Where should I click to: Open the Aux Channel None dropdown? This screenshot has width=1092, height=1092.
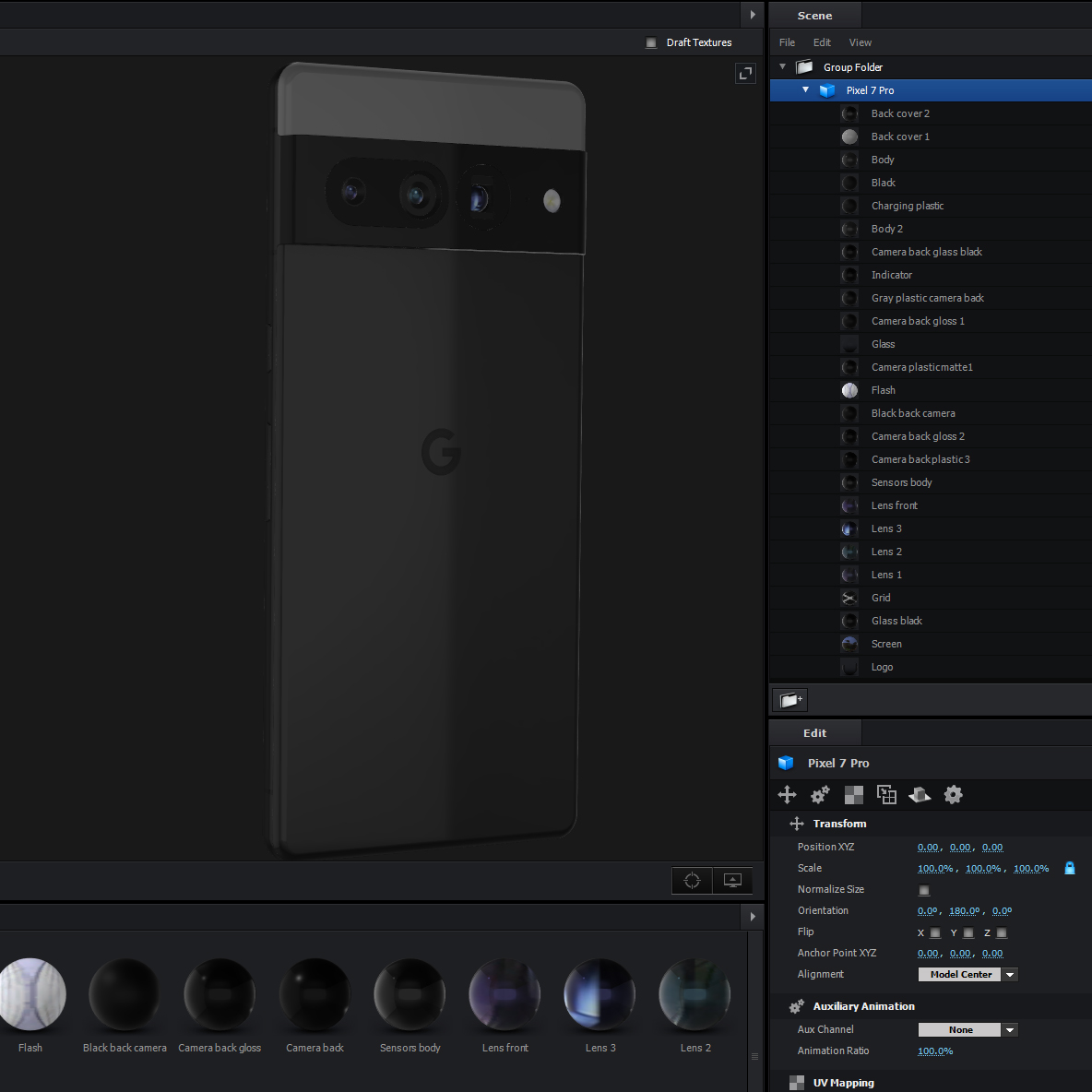point(968,1030)
